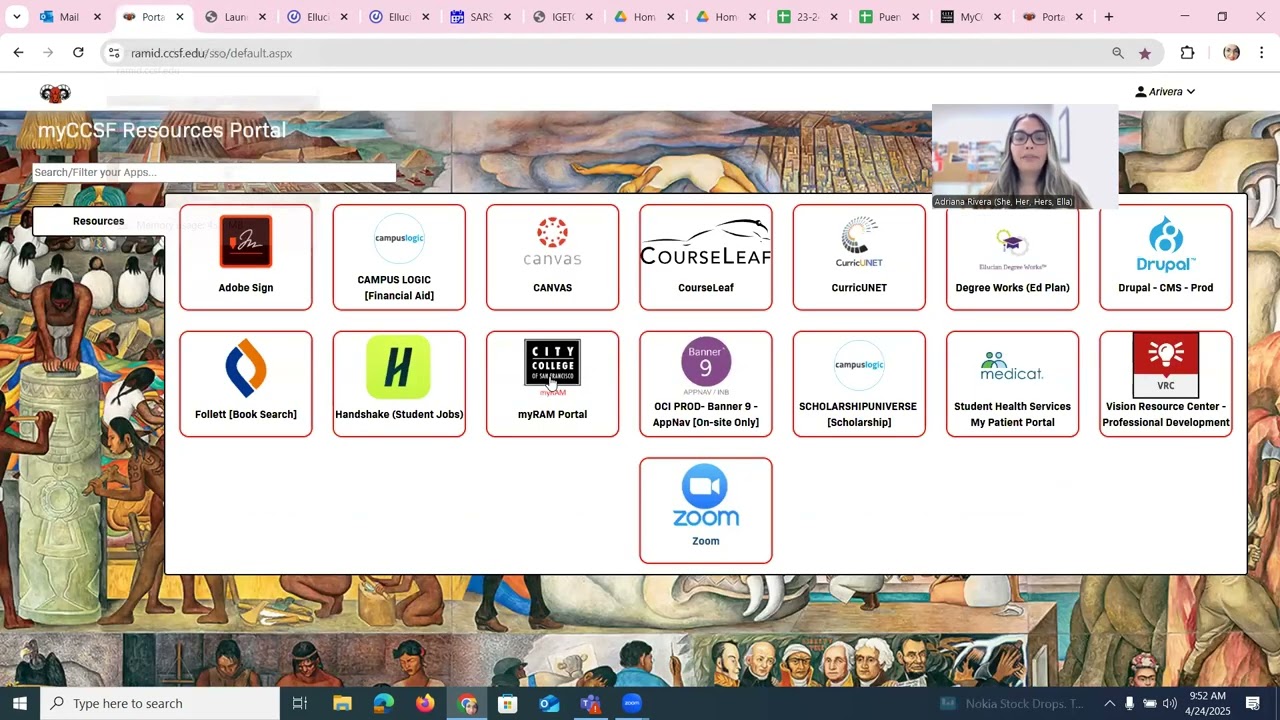Launch CAMPUS LOGIC Financial Aid tile
This screenshot has width=1280, height=720.
399,258
